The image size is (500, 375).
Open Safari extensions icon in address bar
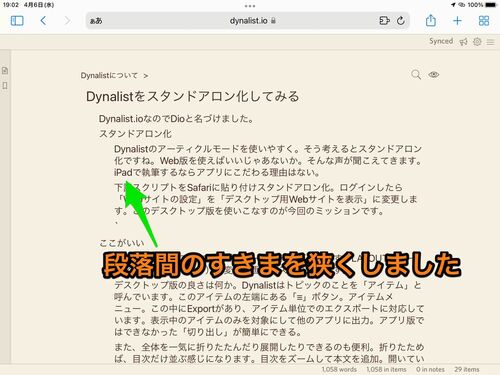pyautogui.click(x=384, y=21)
